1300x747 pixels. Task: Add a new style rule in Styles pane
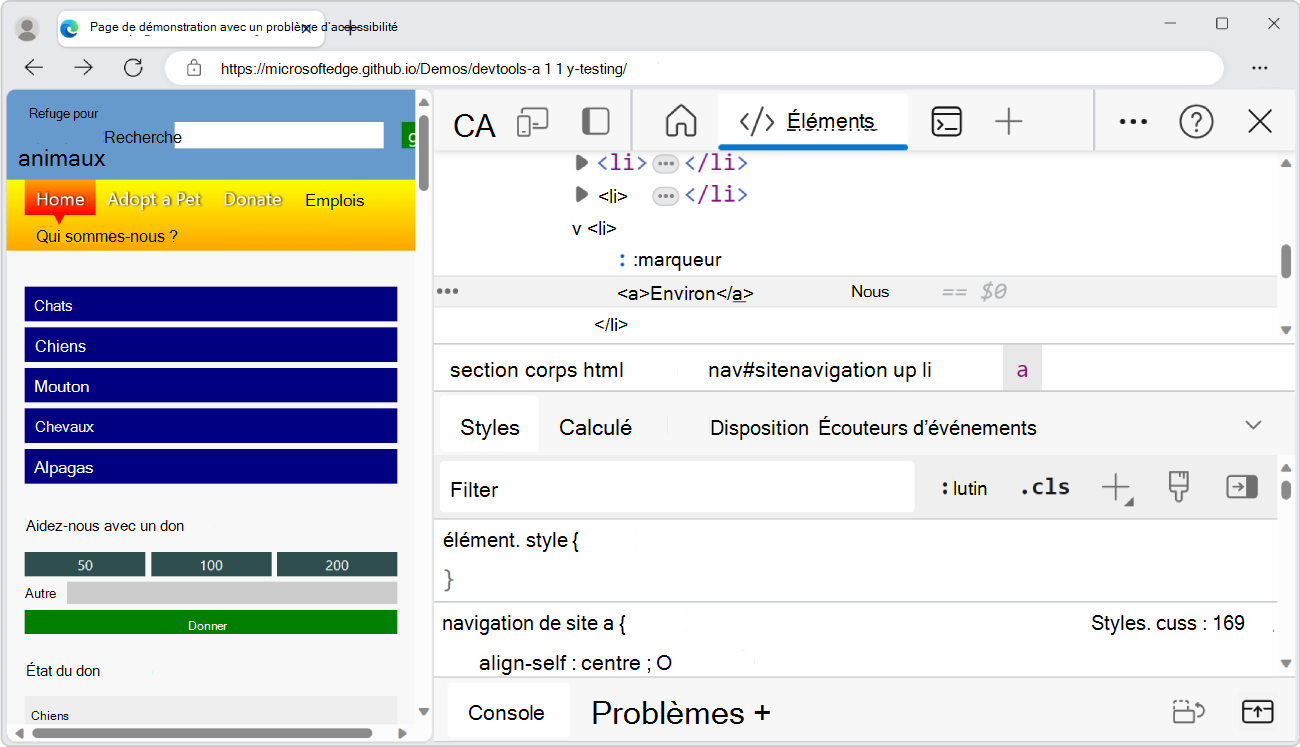[1116, 487]
